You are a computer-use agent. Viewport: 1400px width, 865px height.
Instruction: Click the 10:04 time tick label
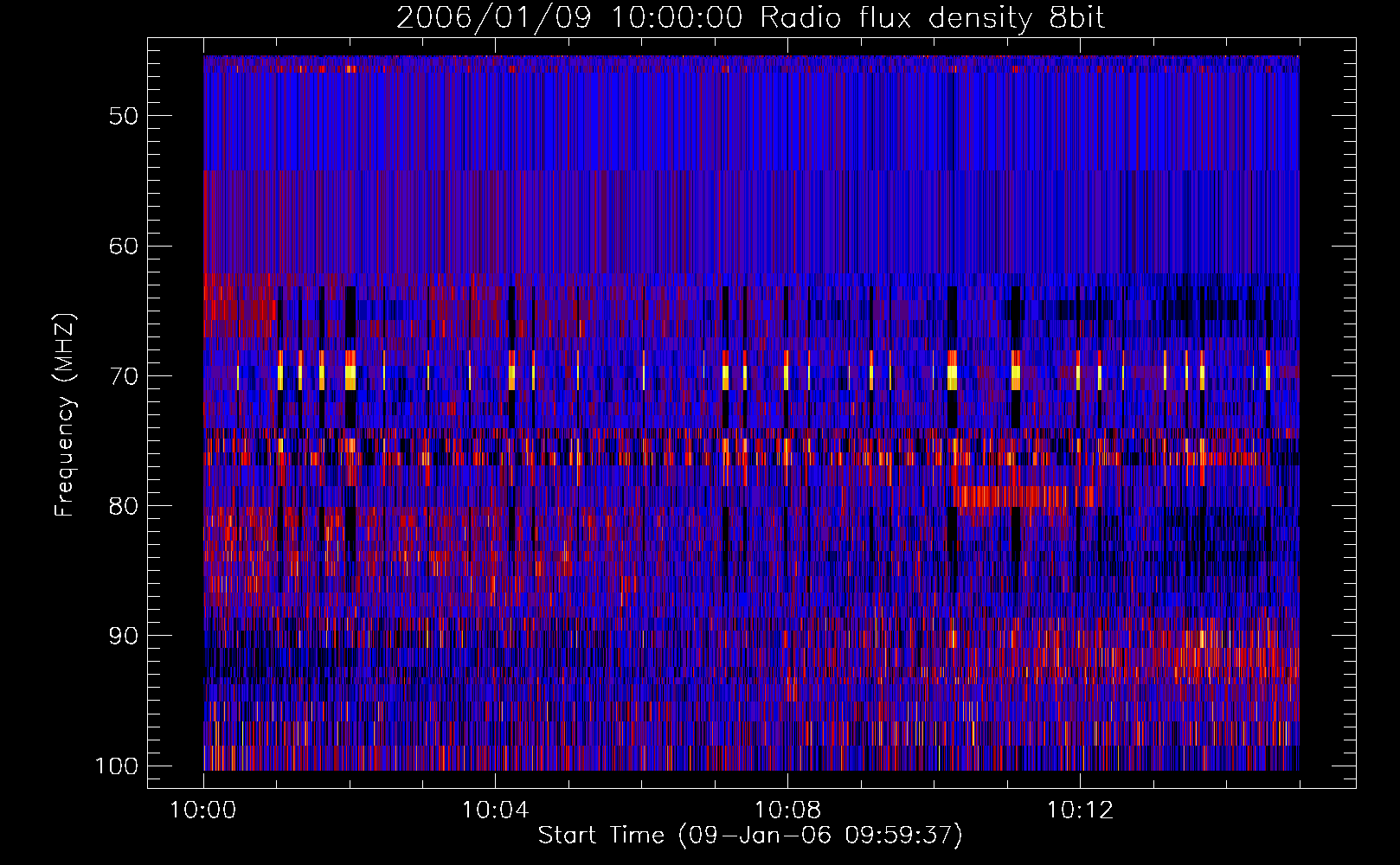click(x=495, y=811)
